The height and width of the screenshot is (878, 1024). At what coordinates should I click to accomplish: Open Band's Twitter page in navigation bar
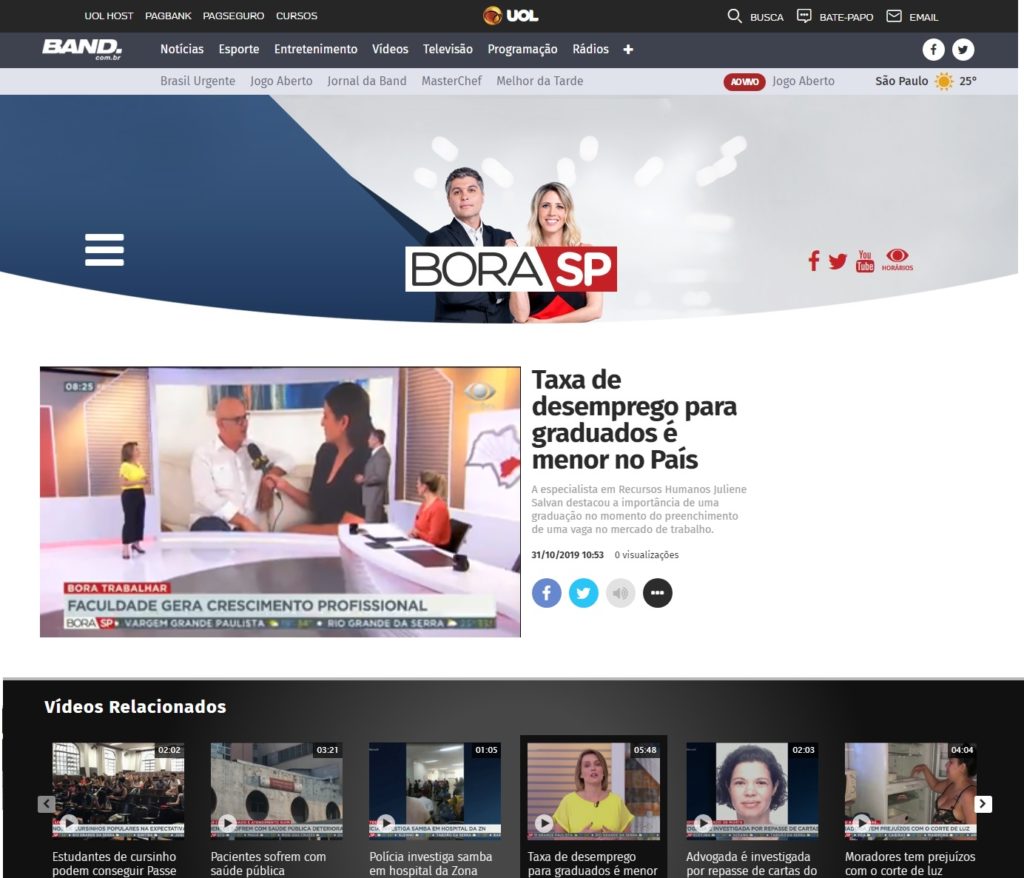click(963, 50)
